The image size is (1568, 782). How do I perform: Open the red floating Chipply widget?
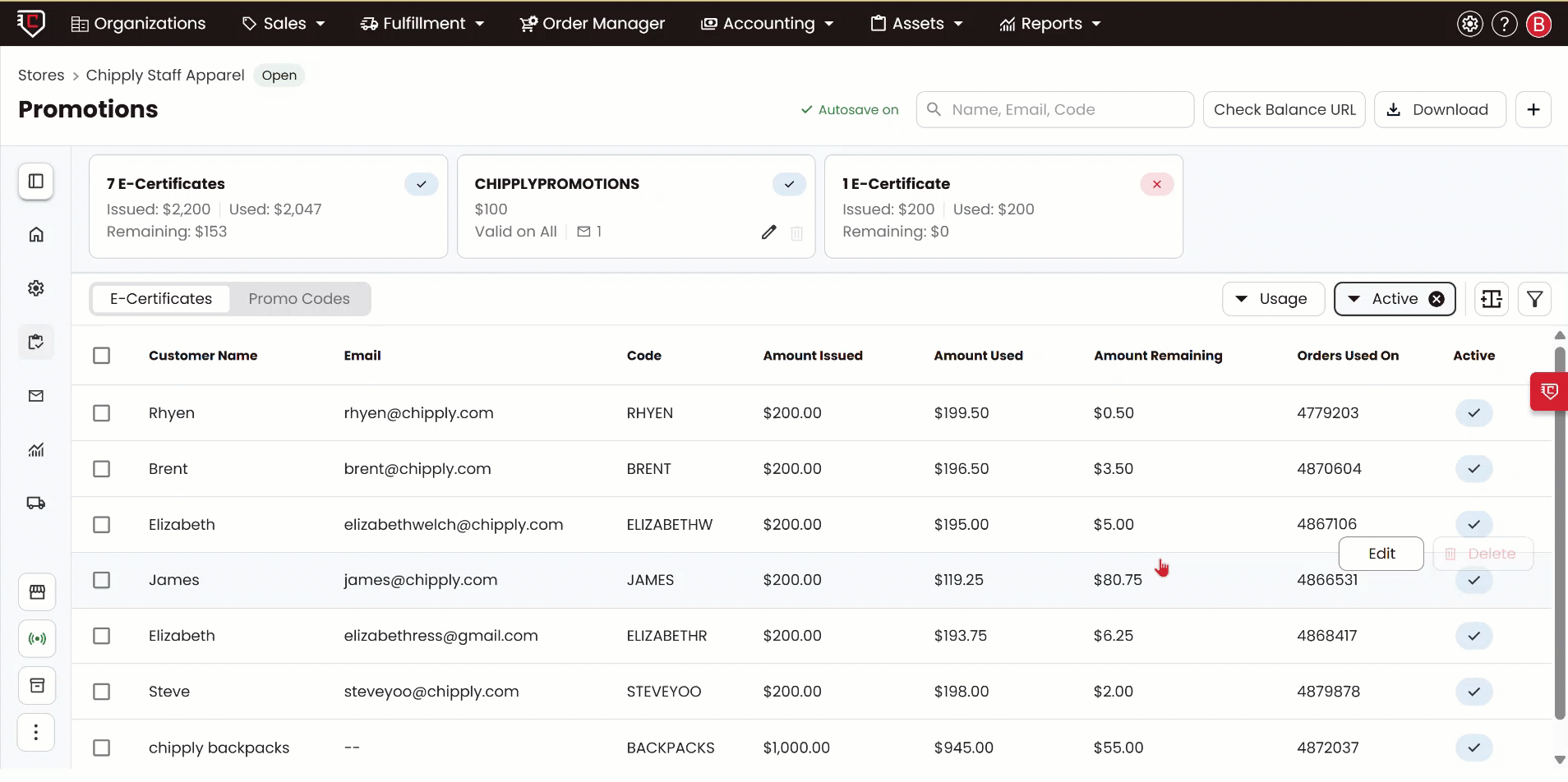click(x=1549, y=391)
